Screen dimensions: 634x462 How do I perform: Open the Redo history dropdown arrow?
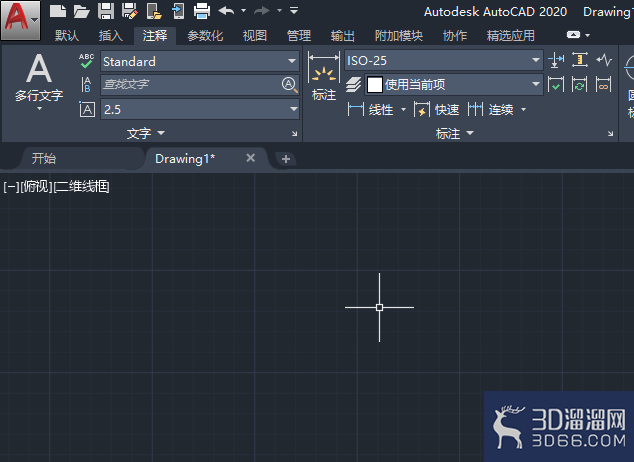coord(279,11)
